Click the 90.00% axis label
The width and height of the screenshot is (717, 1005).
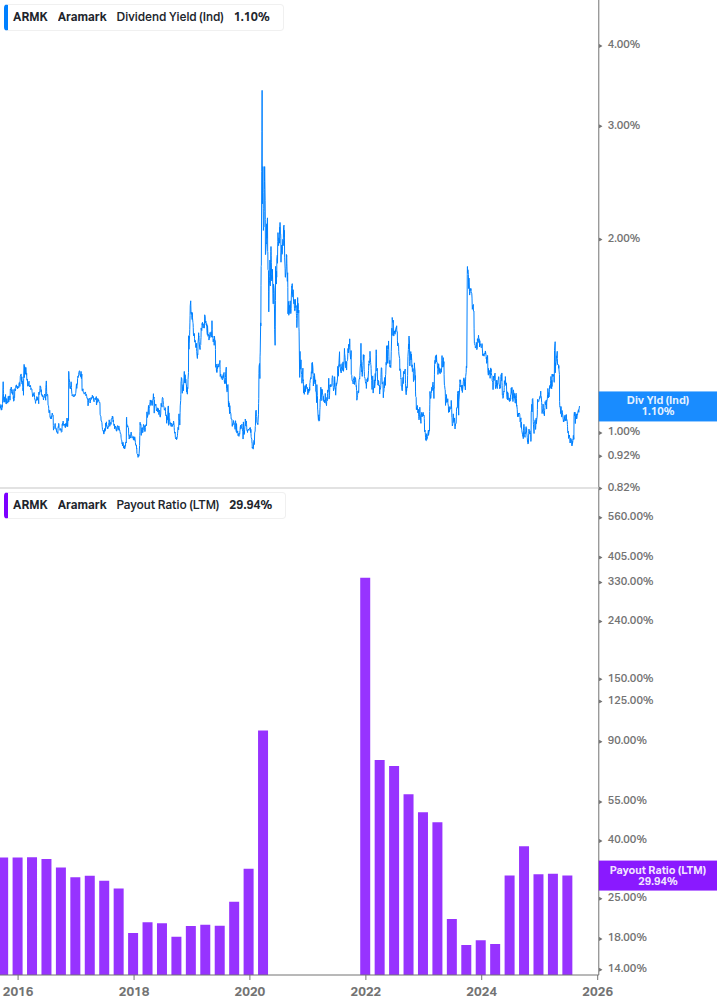point(627,740)
